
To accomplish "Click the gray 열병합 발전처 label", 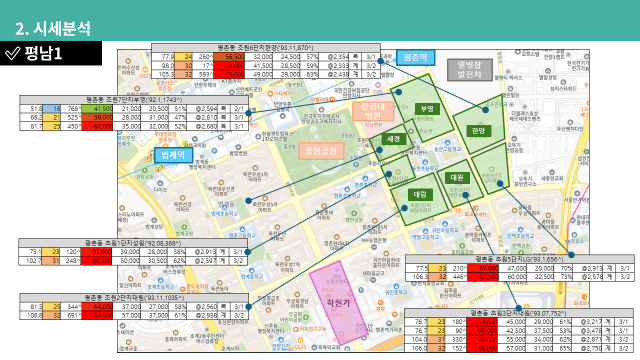I will click(469, 70).
